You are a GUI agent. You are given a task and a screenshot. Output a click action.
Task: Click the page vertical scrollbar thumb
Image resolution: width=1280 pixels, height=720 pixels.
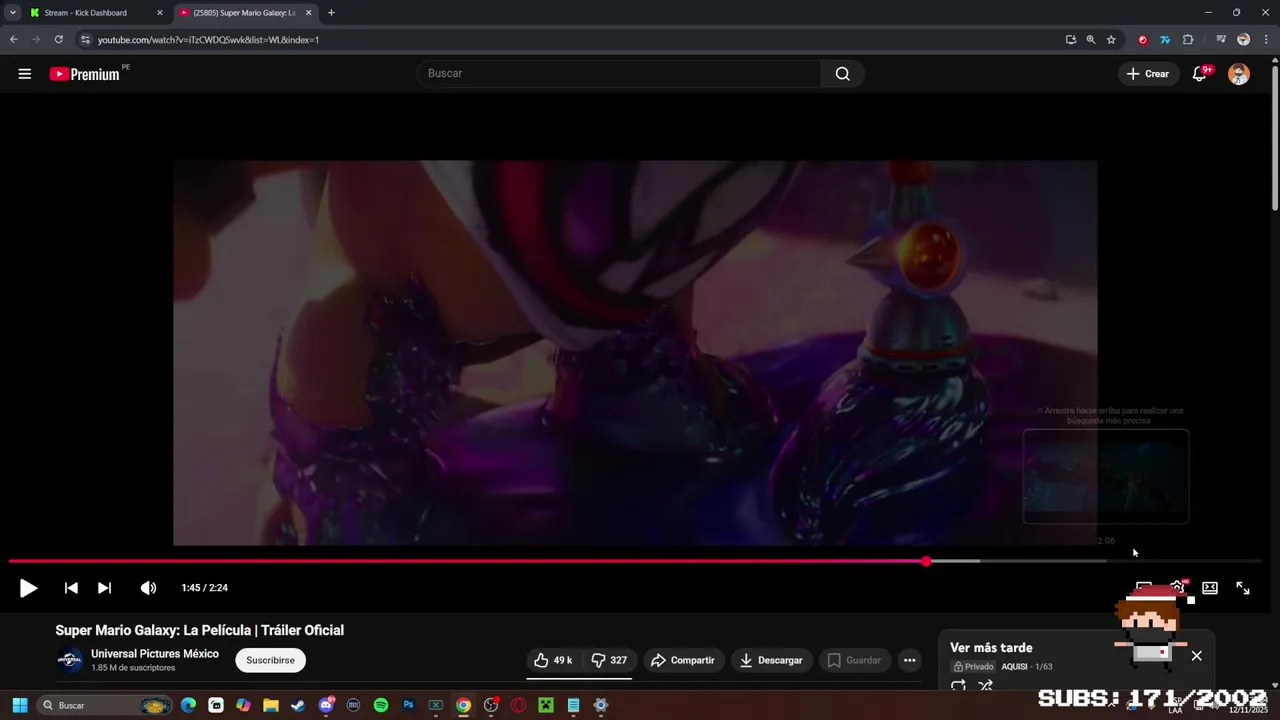click(1275, 138)
